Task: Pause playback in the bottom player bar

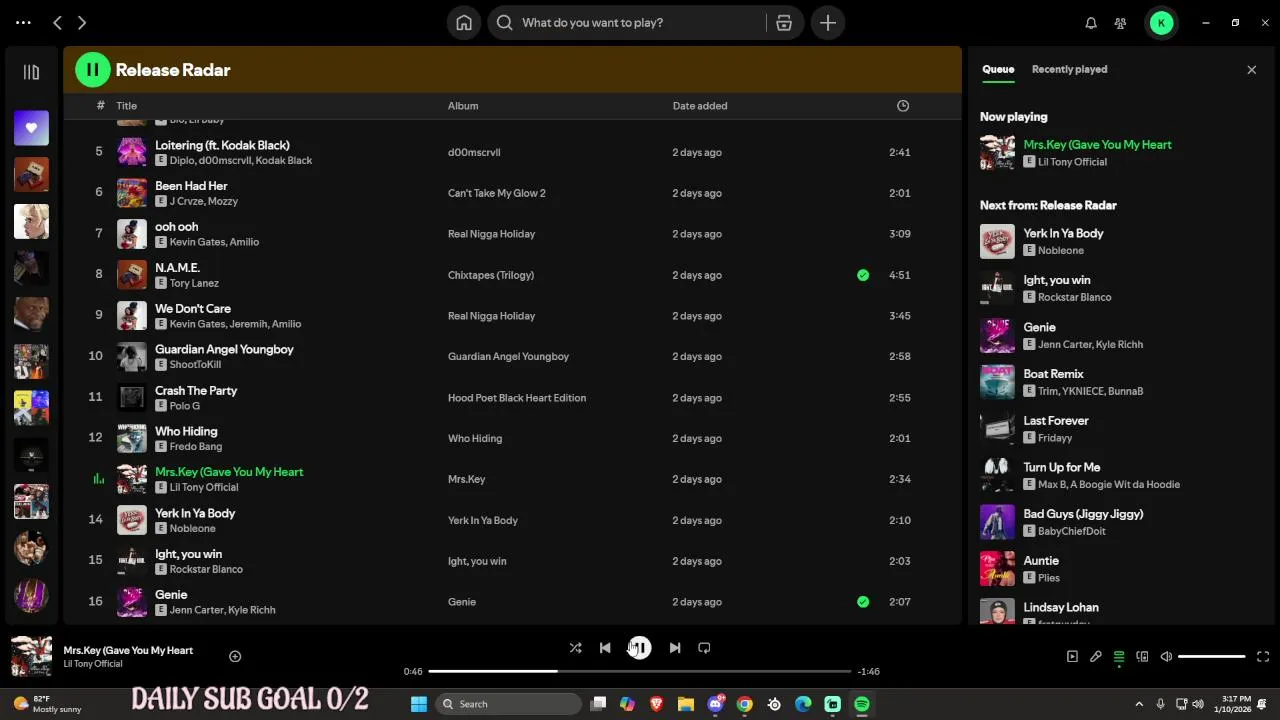Action: [640, 648]
